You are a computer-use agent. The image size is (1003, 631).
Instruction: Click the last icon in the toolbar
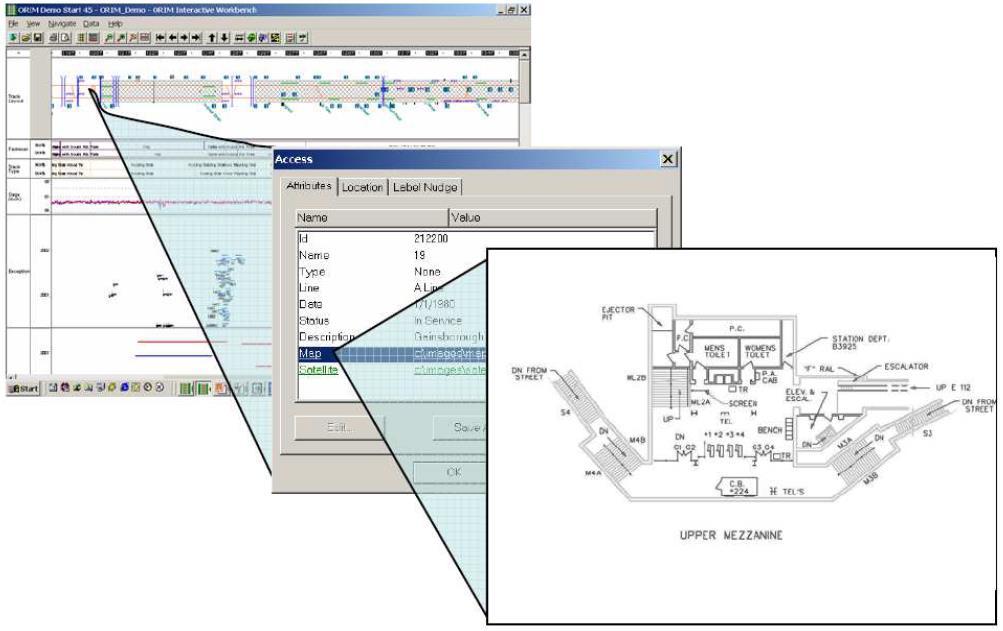coord(303,38)
